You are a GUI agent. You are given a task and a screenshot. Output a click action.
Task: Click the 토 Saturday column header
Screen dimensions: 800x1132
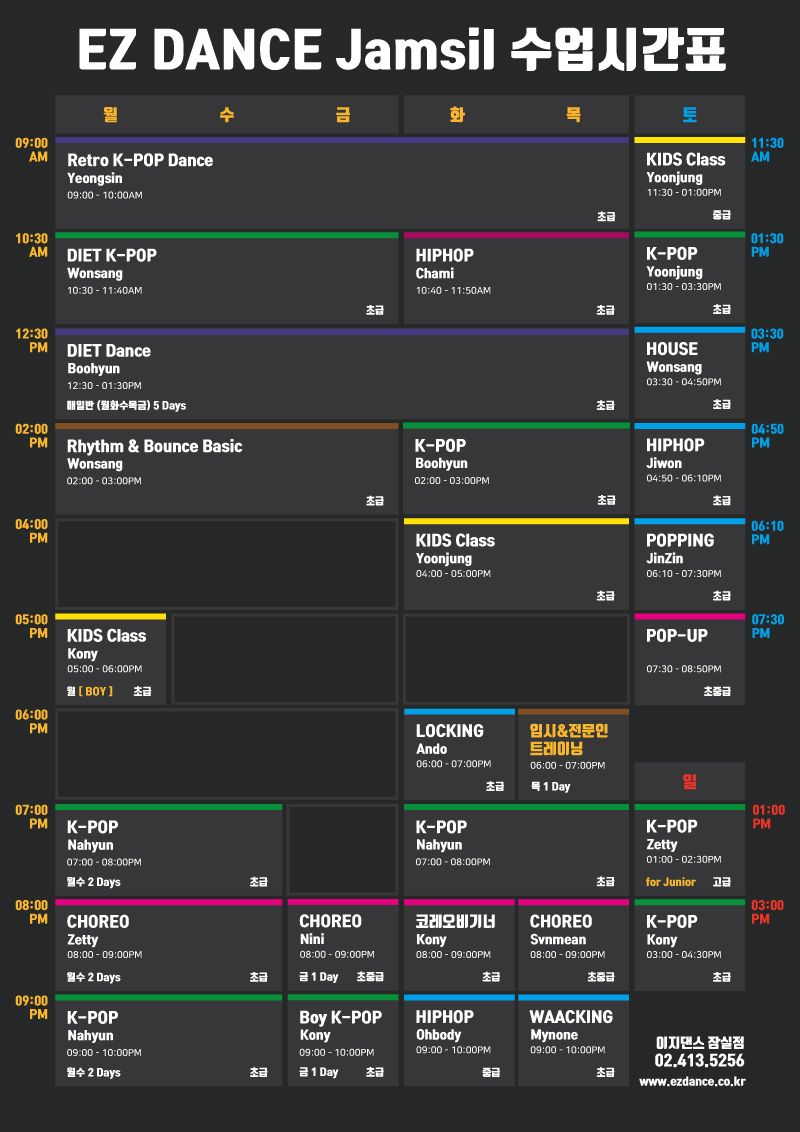coord(690,114)
